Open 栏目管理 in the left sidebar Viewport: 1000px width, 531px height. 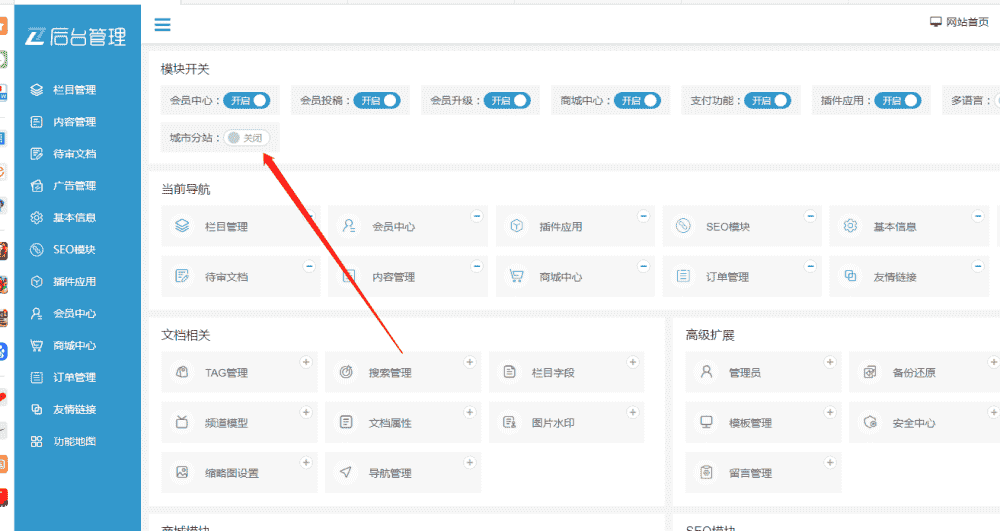74,90
